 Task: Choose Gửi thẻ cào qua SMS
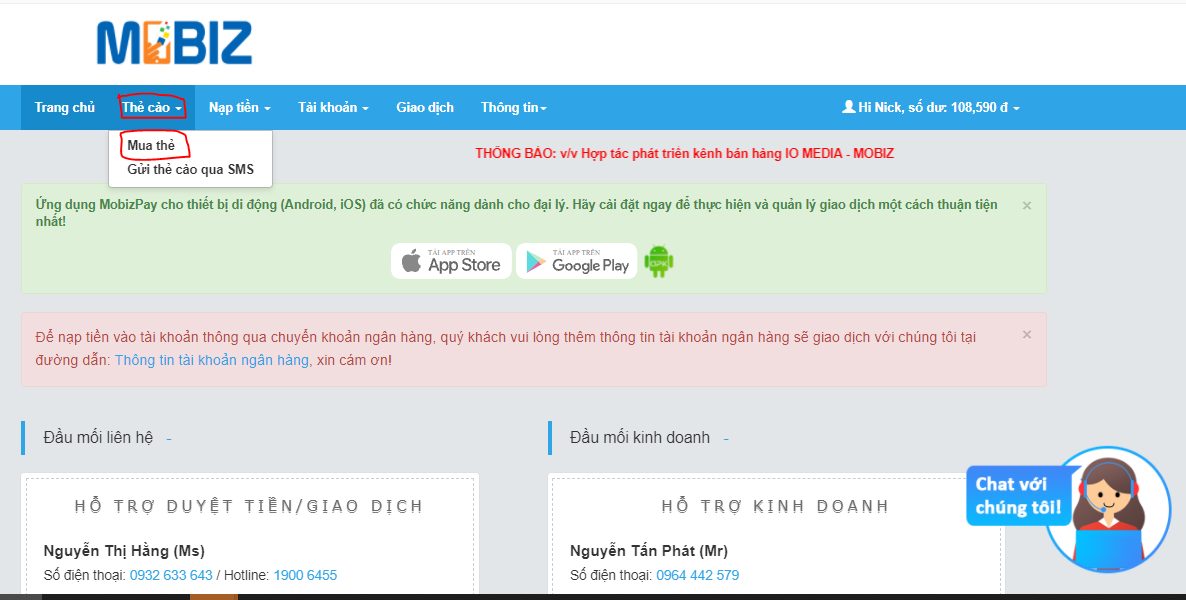click(190, 170)
